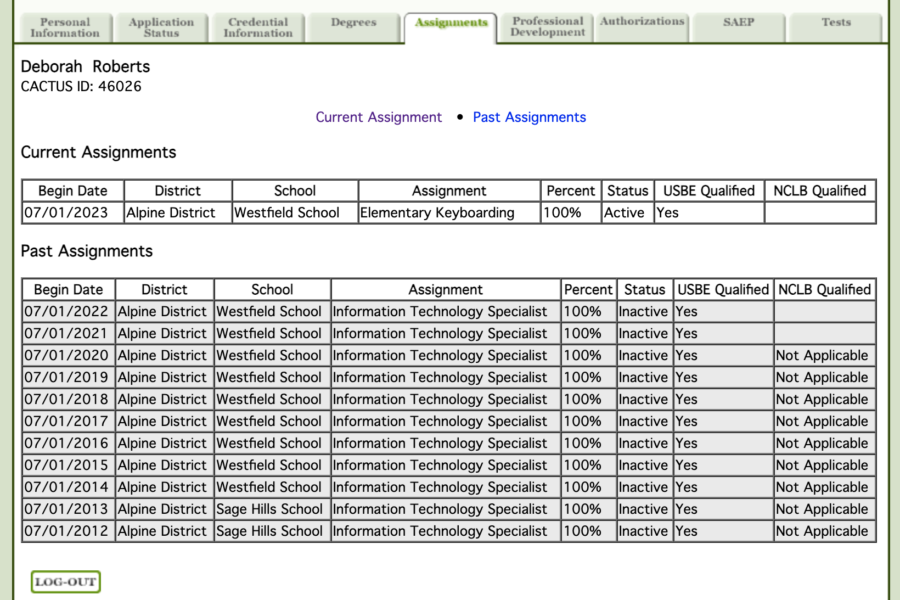Image resolution: width=900 pixels, height=600 pixels.
Task: Click the Active status cell
Action: tap(628, 212)
